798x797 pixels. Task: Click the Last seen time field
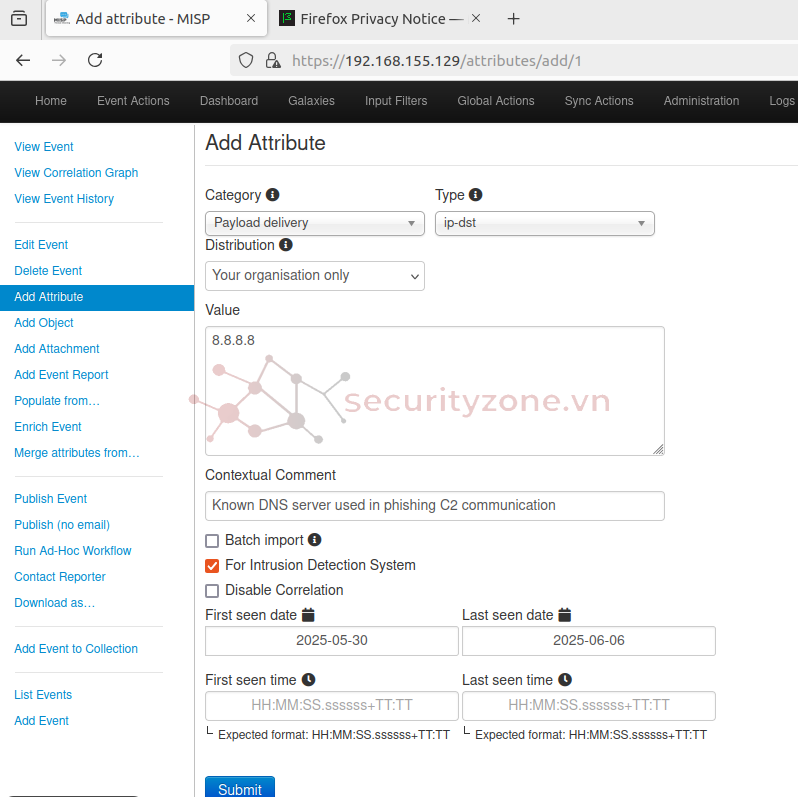tap(589, 705)
